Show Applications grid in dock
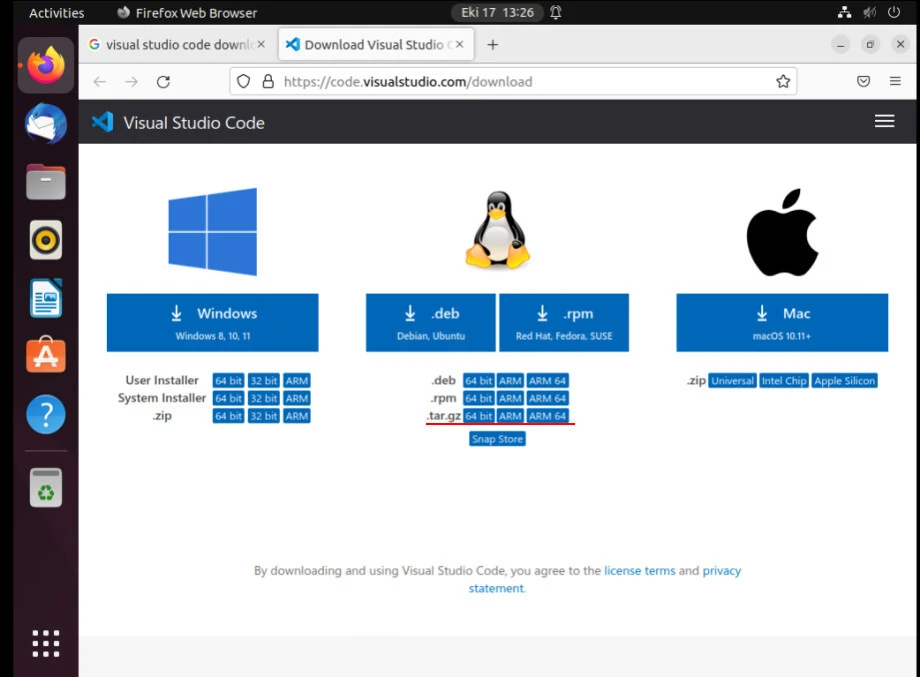The image size is (920, 677). click(x=46, y=643)
